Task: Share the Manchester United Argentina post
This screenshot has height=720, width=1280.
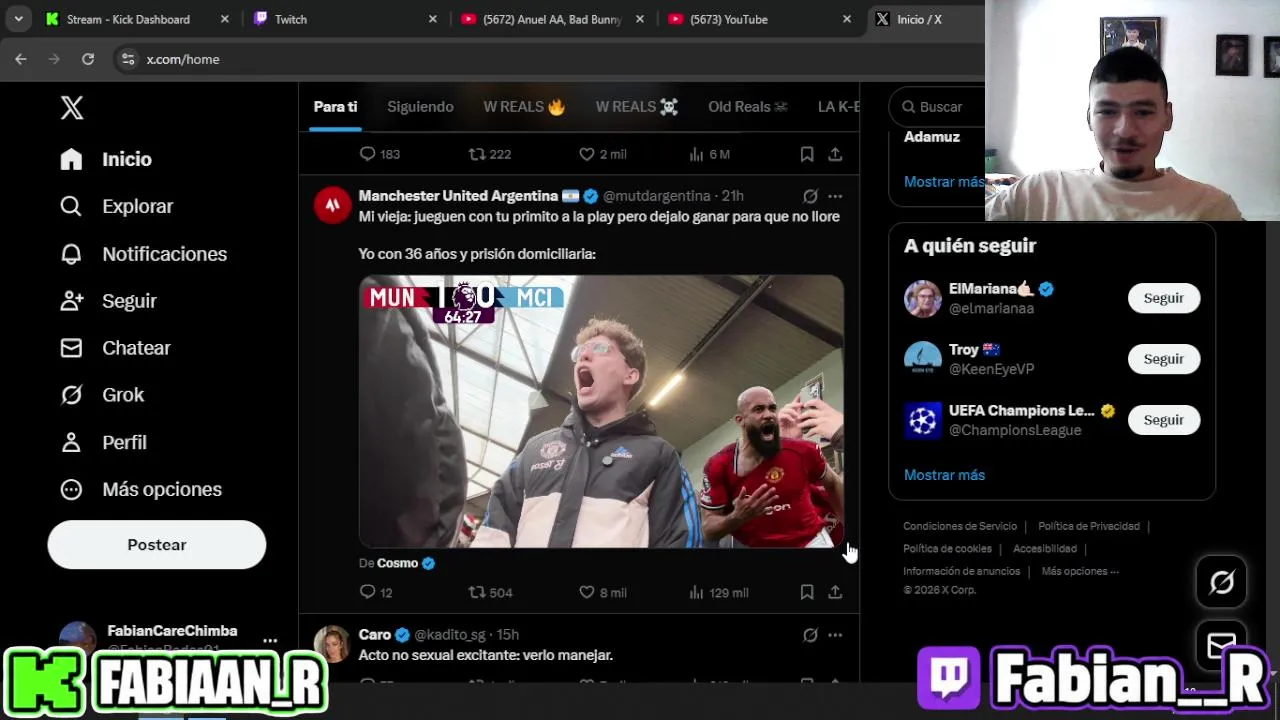Action: 835,592
